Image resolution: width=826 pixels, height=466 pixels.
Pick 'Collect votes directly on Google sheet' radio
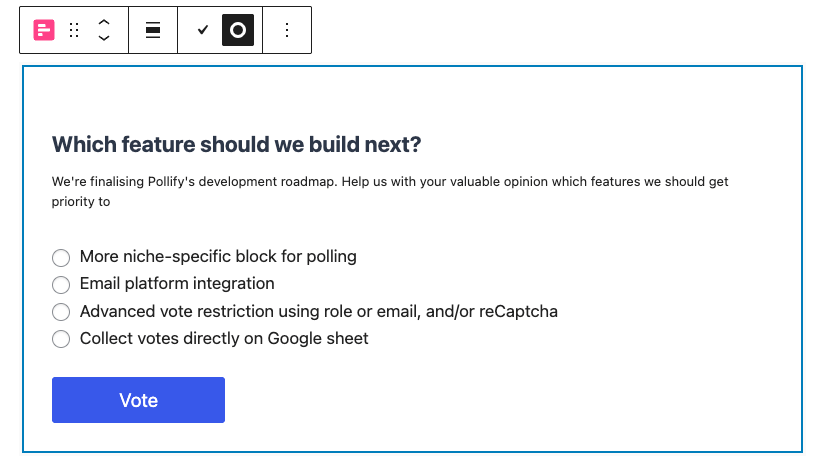click(x=61, y=339)
